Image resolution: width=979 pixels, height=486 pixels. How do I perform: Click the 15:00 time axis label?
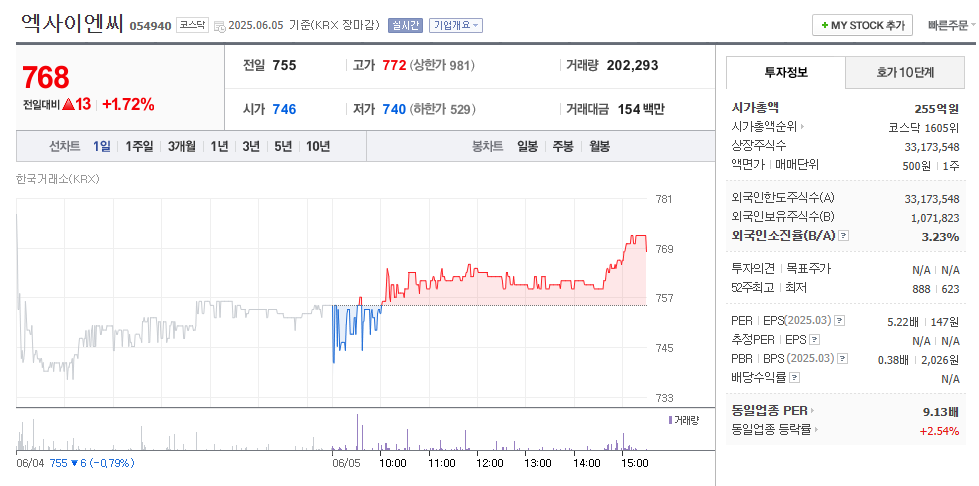pos(636,463)
